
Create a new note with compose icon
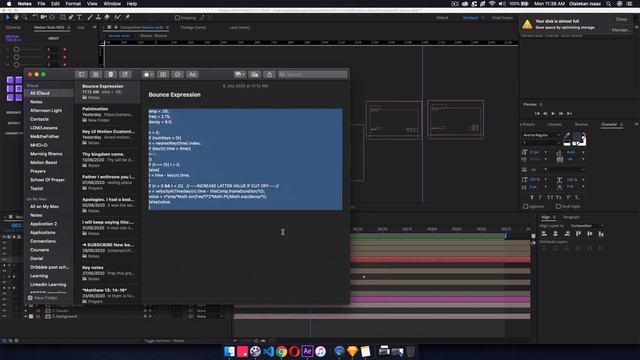125,74
